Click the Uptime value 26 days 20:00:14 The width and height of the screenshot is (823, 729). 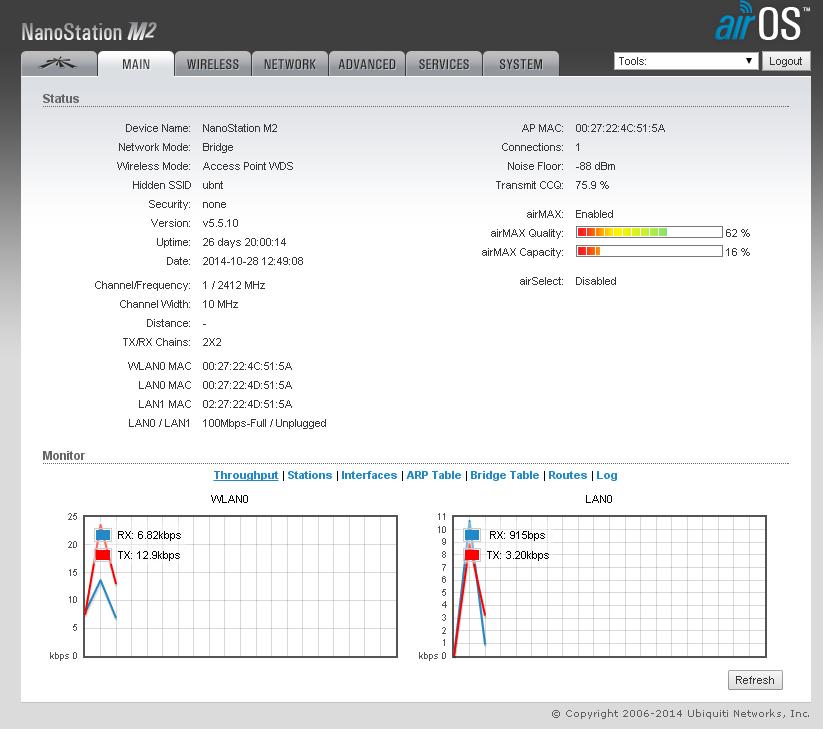click(244, 242)
